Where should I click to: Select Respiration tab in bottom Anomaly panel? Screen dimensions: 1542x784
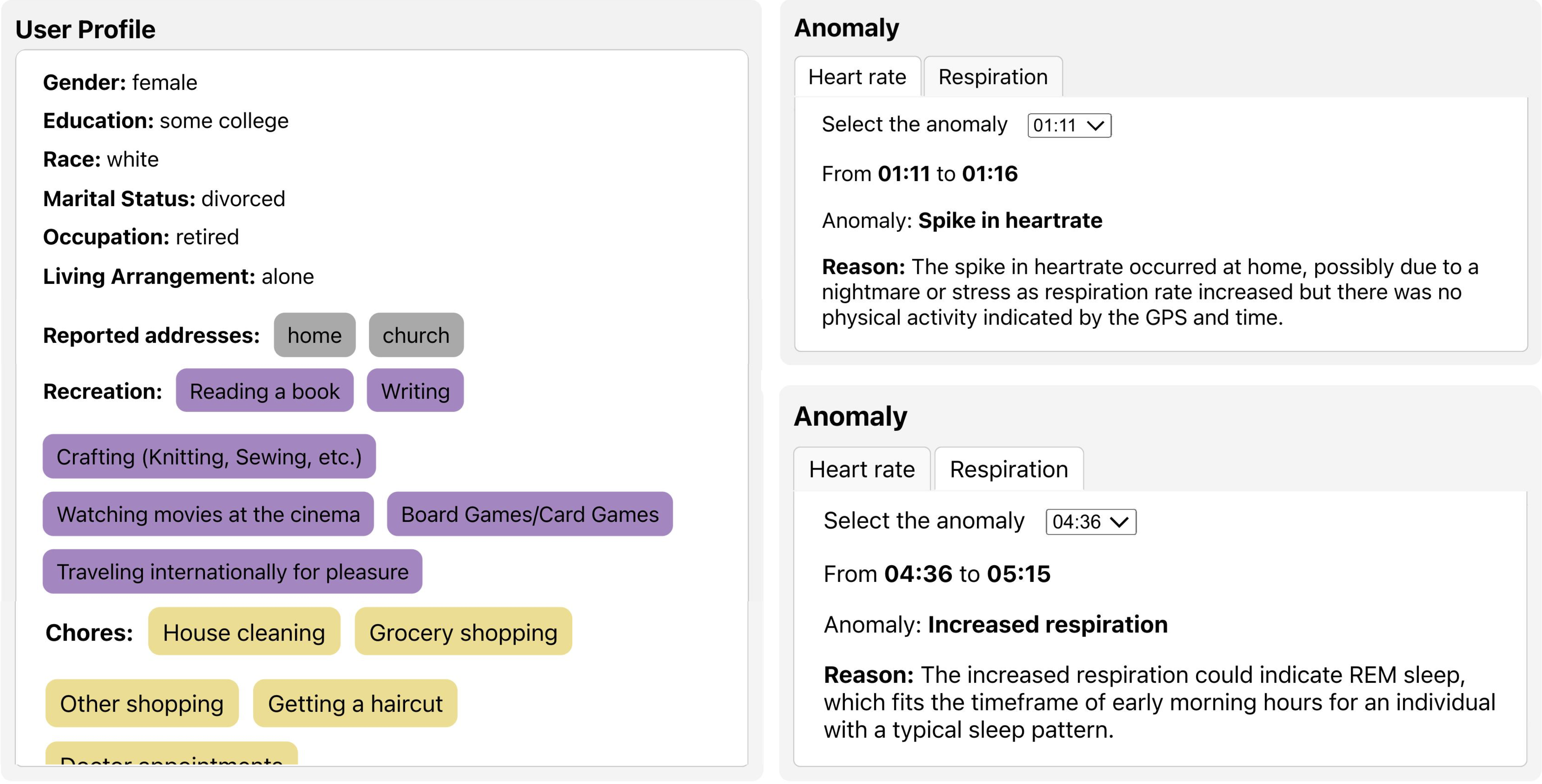(x=1009, y=470)
